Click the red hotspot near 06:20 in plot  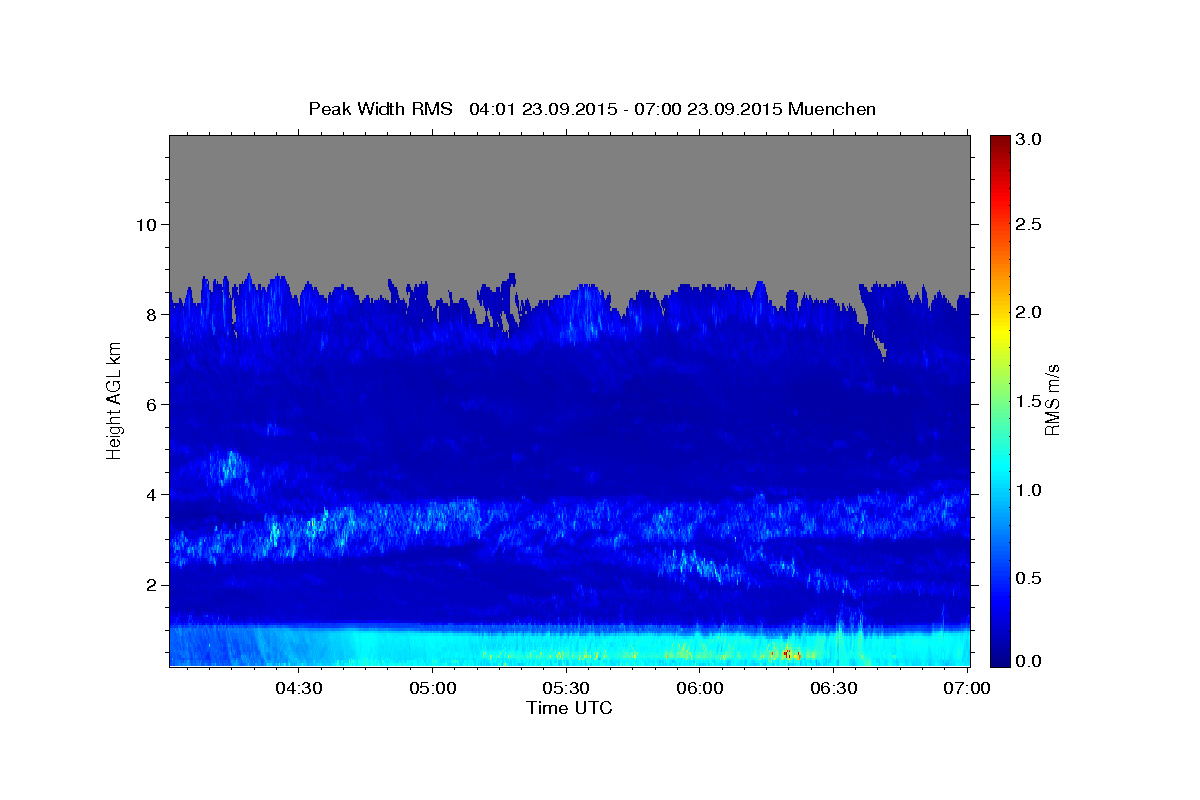pyautogui.click(x=788, y=653)
